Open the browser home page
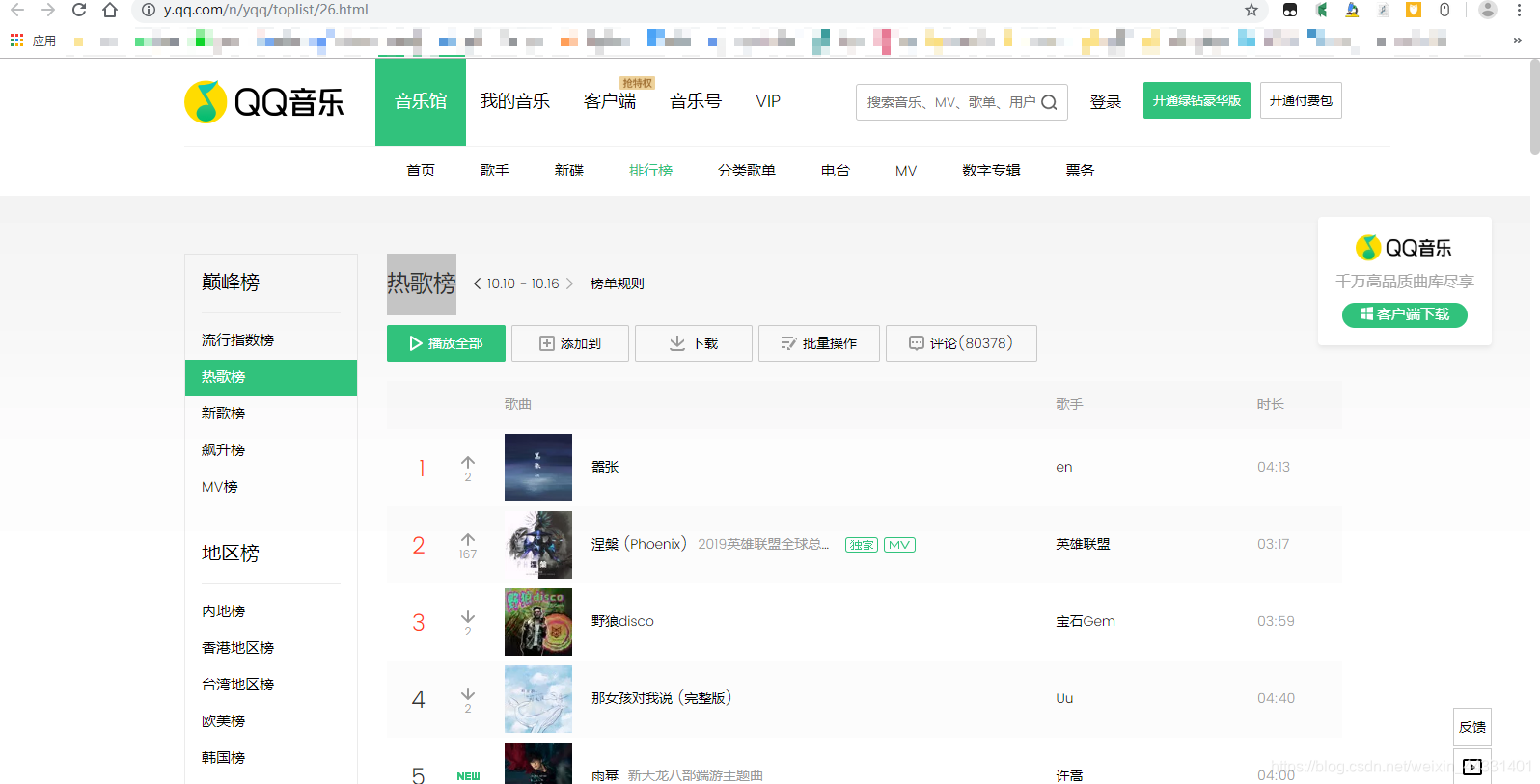The width and height of the screenshot is (1540, 784). [110, 10]
